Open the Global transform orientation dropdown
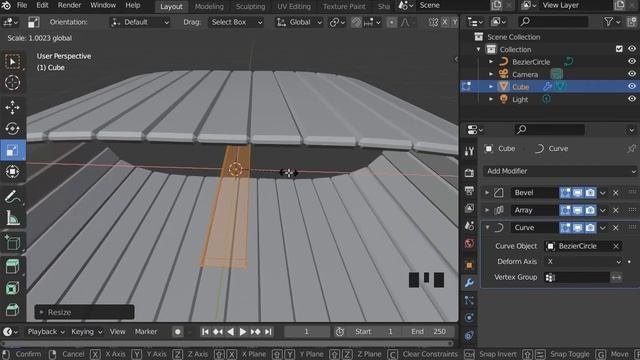The image size is (640, 360). pyautogui.click(x=299, y=22)
